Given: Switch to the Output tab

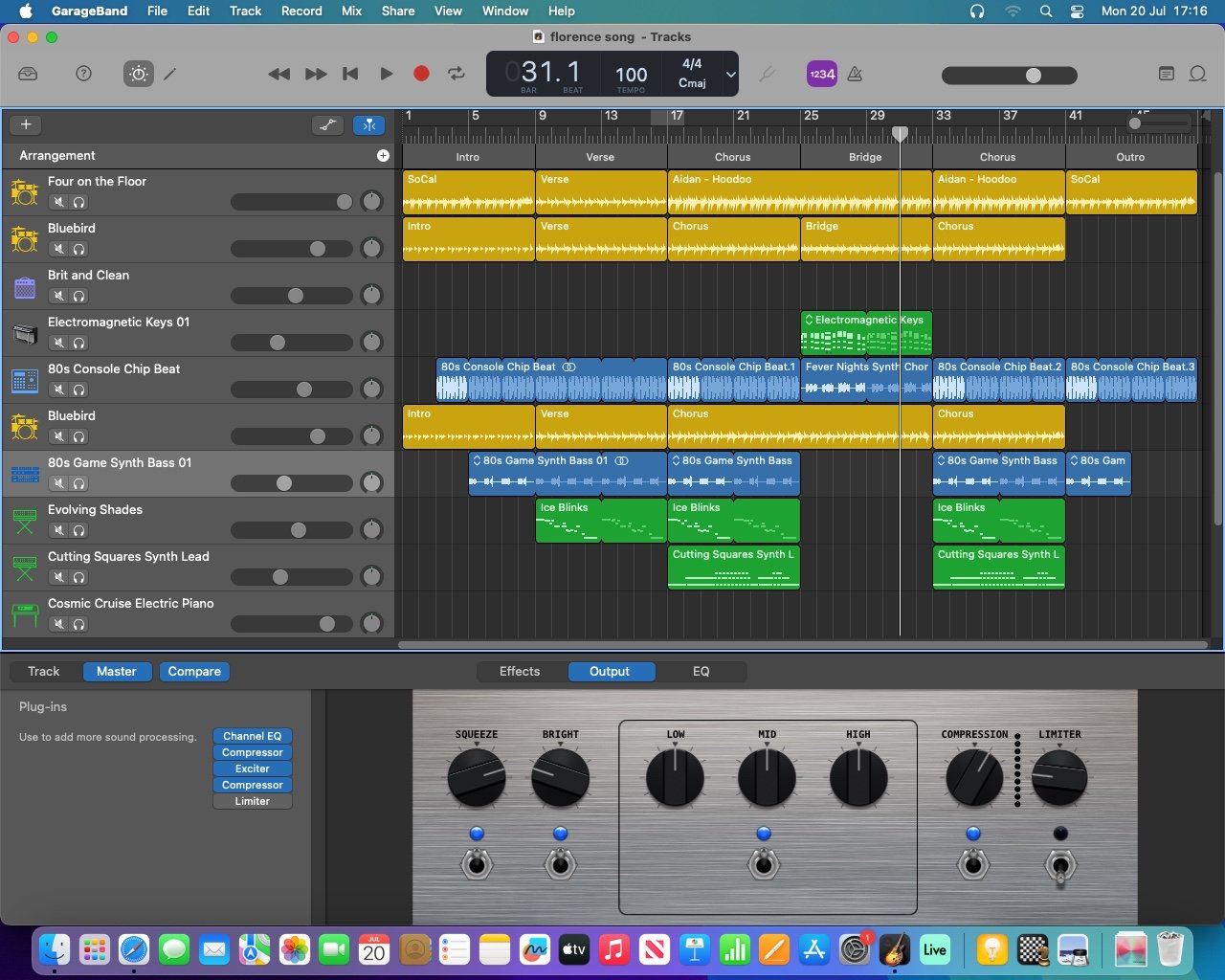Looking at the screenshot, I should click(x=610, y=671).
